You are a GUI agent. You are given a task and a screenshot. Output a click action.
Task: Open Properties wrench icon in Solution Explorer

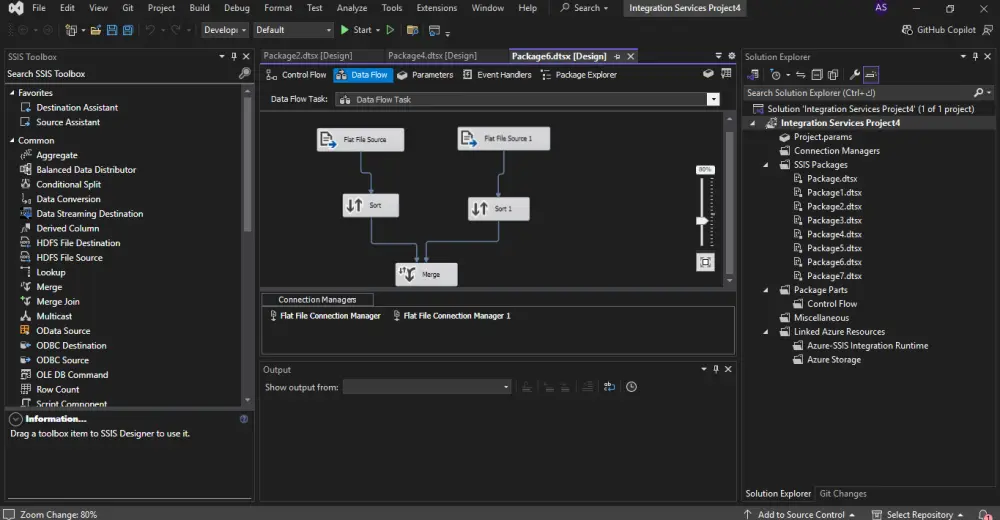pos(855,75)
